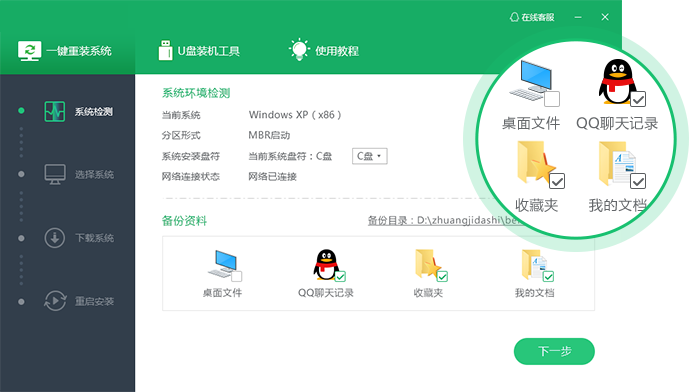This screenshot has width=689, height=392.
Task: Switch to the 一键重装系统 tab
Action: 65,51
